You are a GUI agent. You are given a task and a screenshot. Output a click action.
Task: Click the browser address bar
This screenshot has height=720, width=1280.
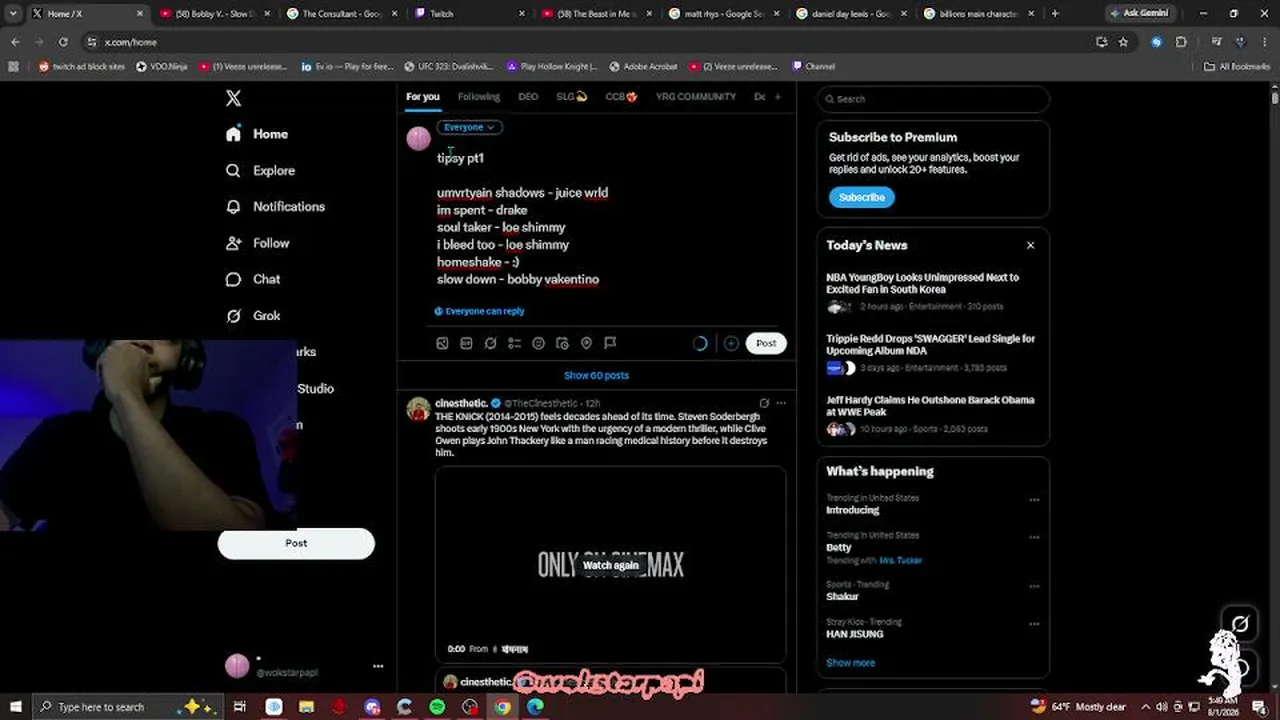[590, 42]
